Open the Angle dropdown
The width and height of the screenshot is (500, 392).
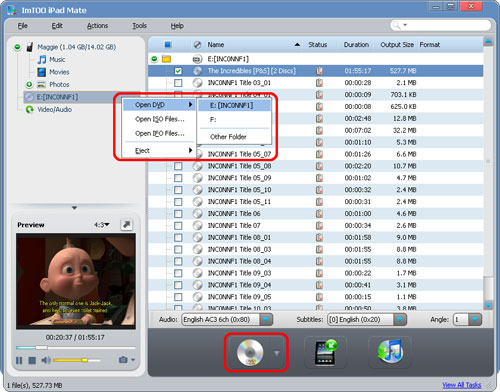(x=475, y=320)
